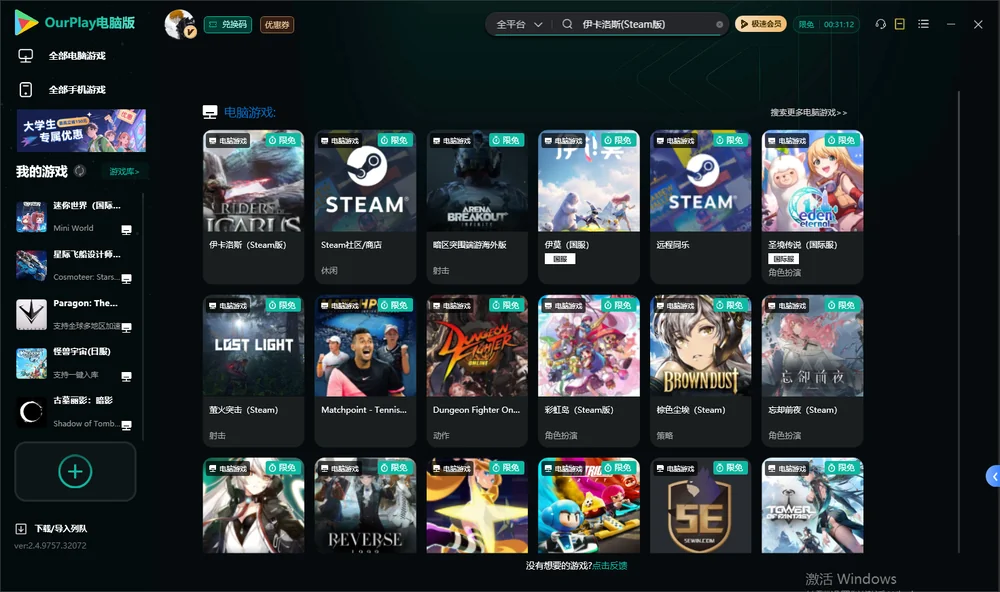
Task: Open the 忘却前夜 (Steam) game card
Action: pyautogui.click(x=812, y=371)
